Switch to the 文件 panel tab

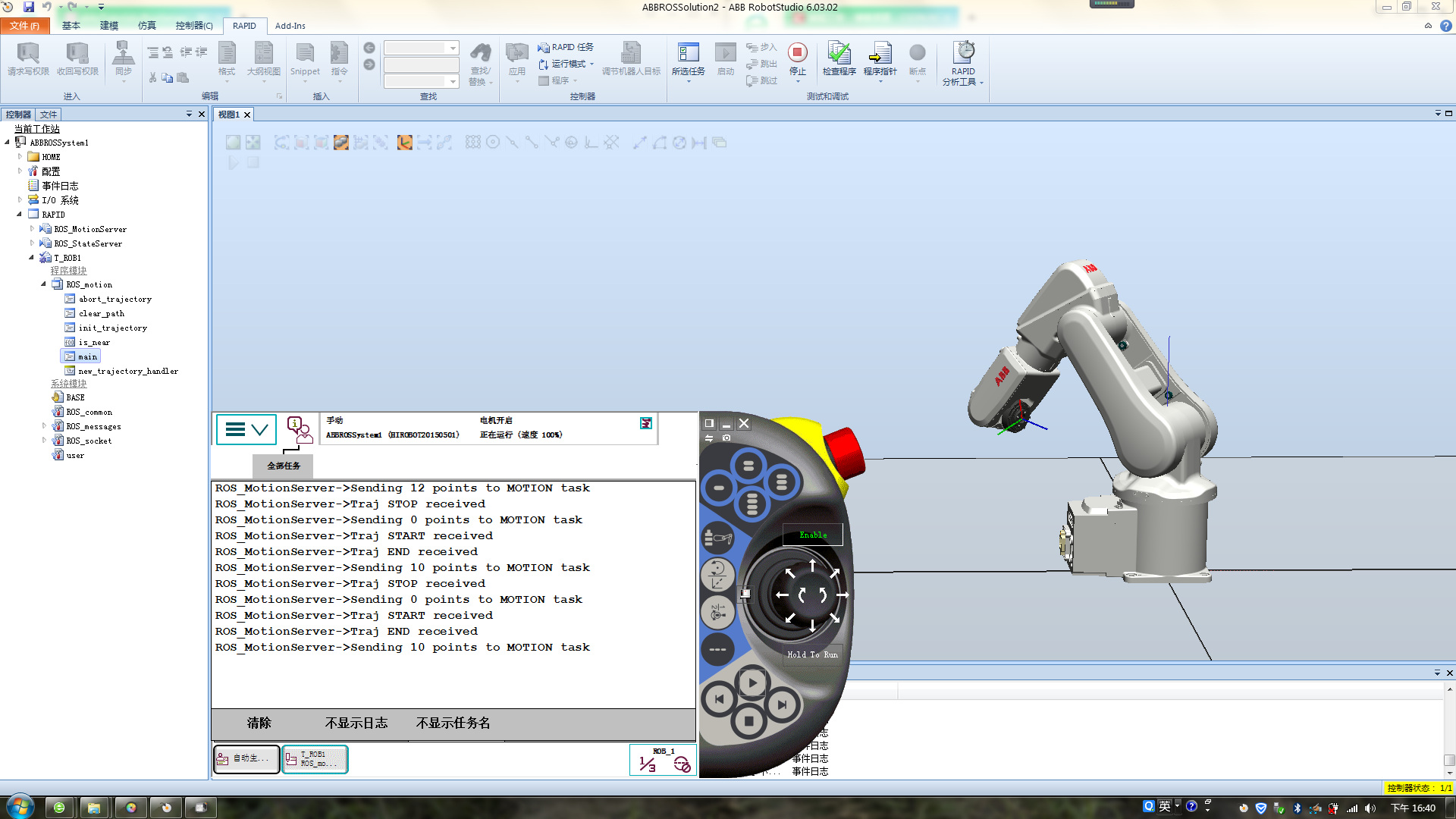(49, 115)
